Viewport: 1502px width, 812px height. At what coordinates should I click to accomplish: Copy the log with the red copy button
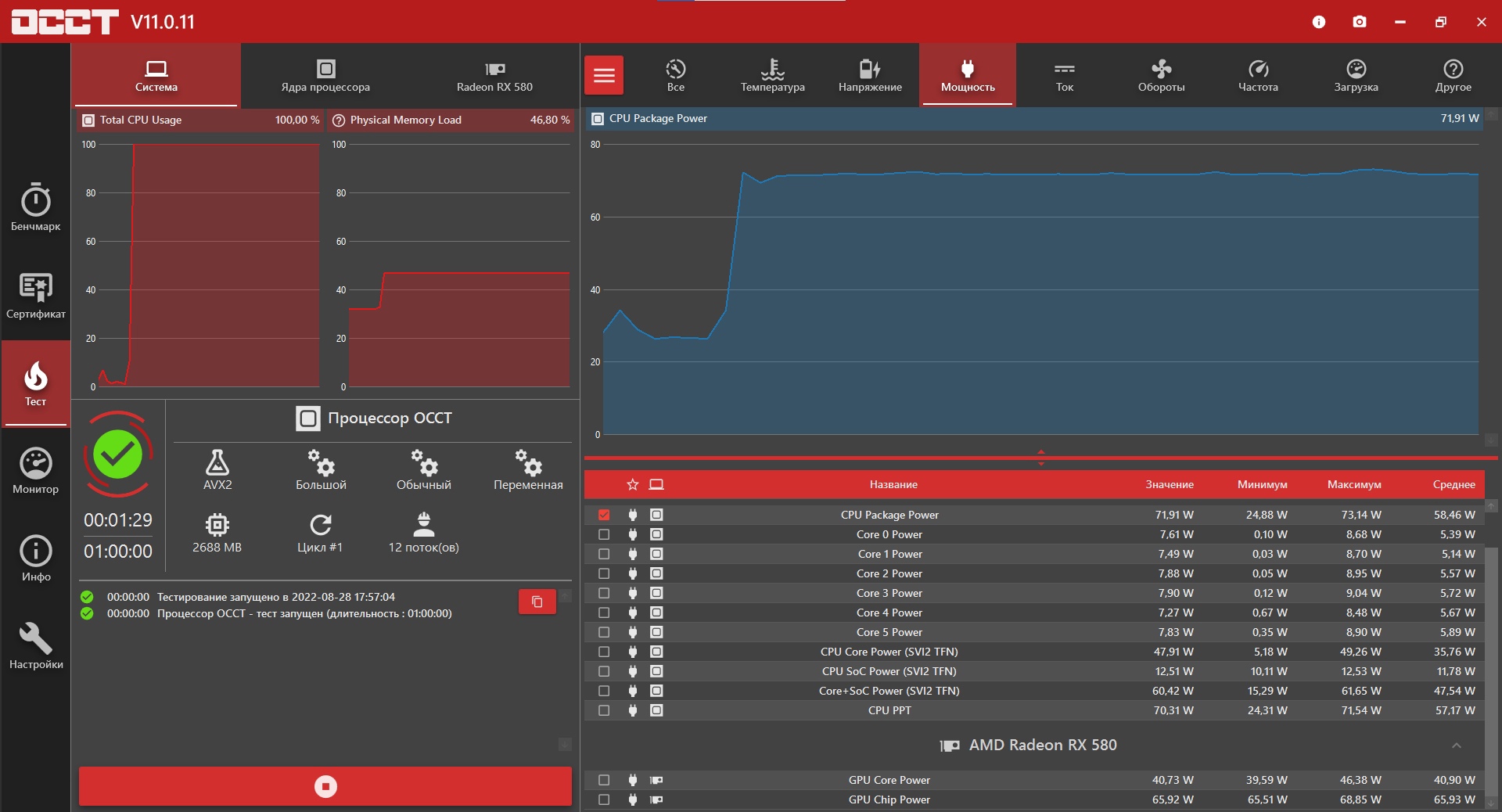tap(537, 602)
